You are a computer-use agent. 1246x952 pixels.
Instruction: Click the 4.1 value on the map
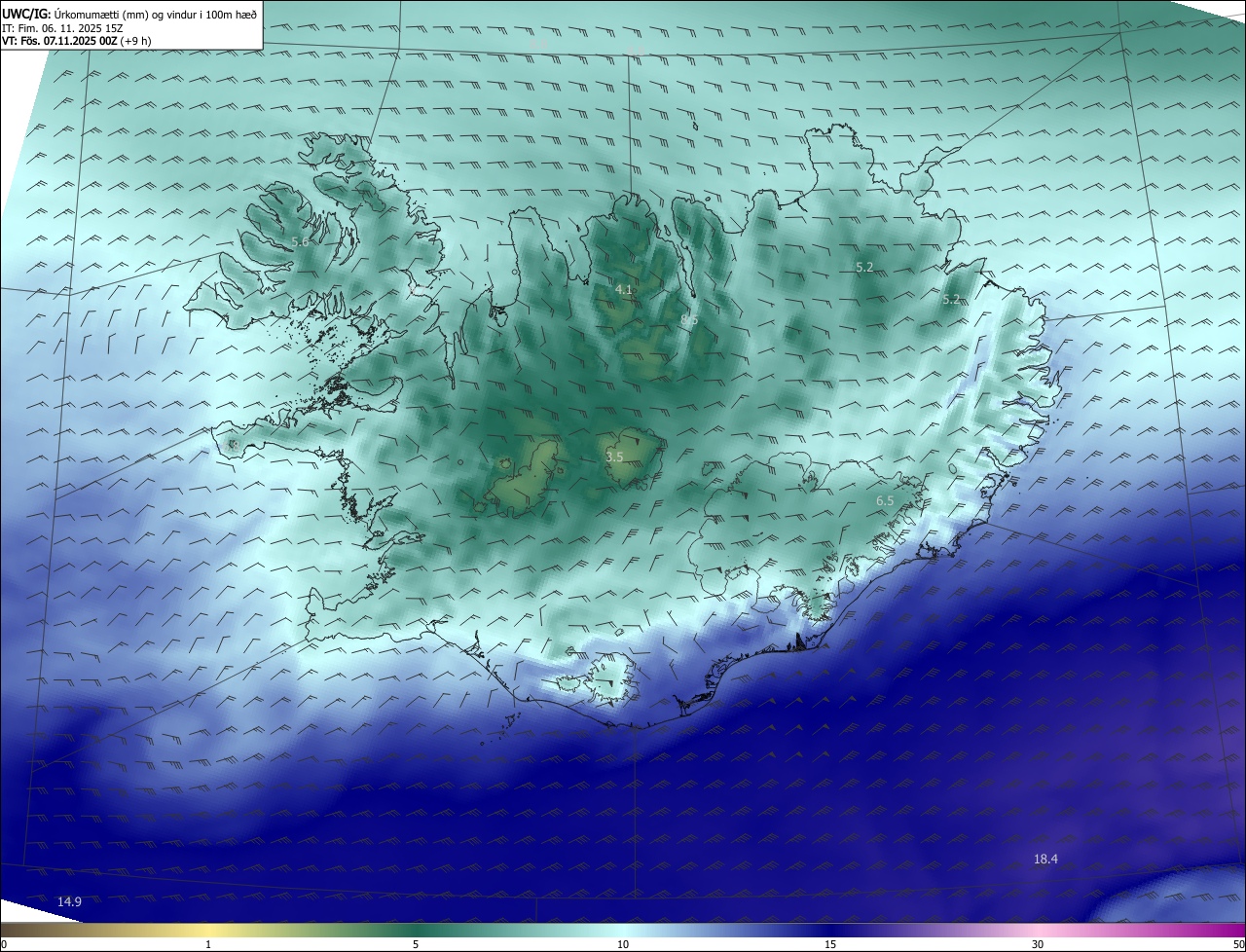coord(624,289)
